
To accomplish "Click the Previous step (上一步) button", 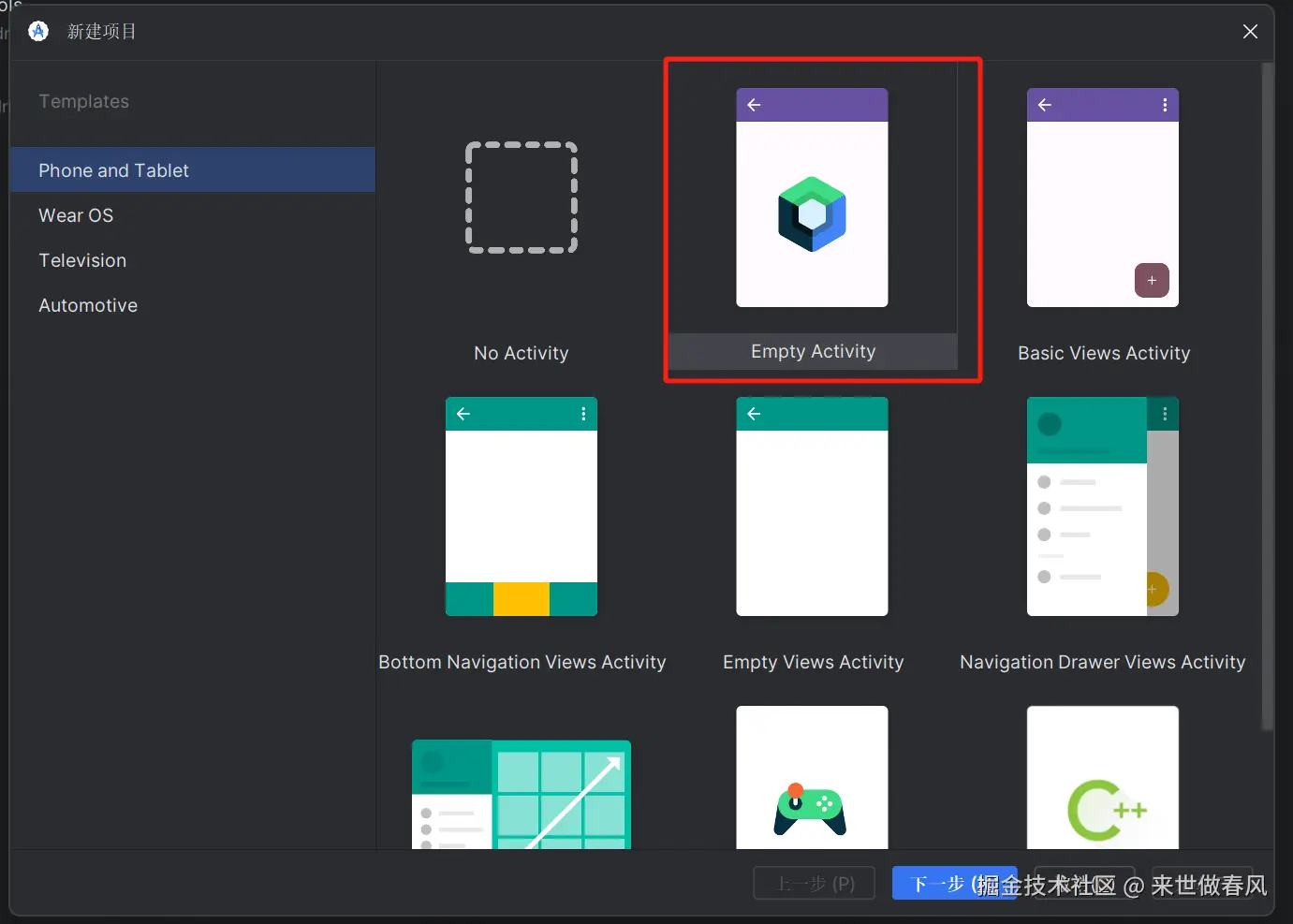I will click(815, 883).
